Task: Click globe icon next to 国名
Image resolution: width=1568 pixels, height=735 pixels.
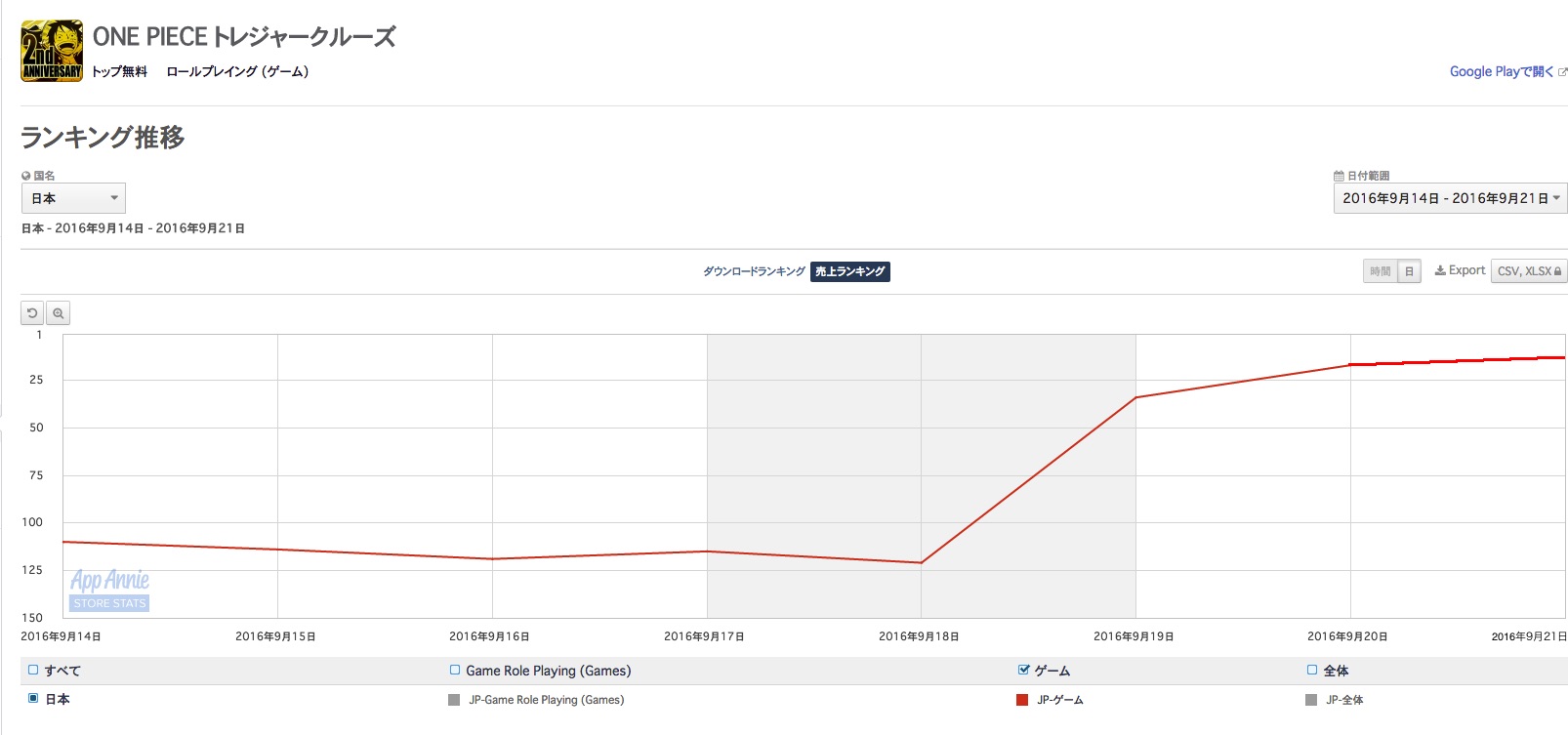Action: tap(26, 176)
